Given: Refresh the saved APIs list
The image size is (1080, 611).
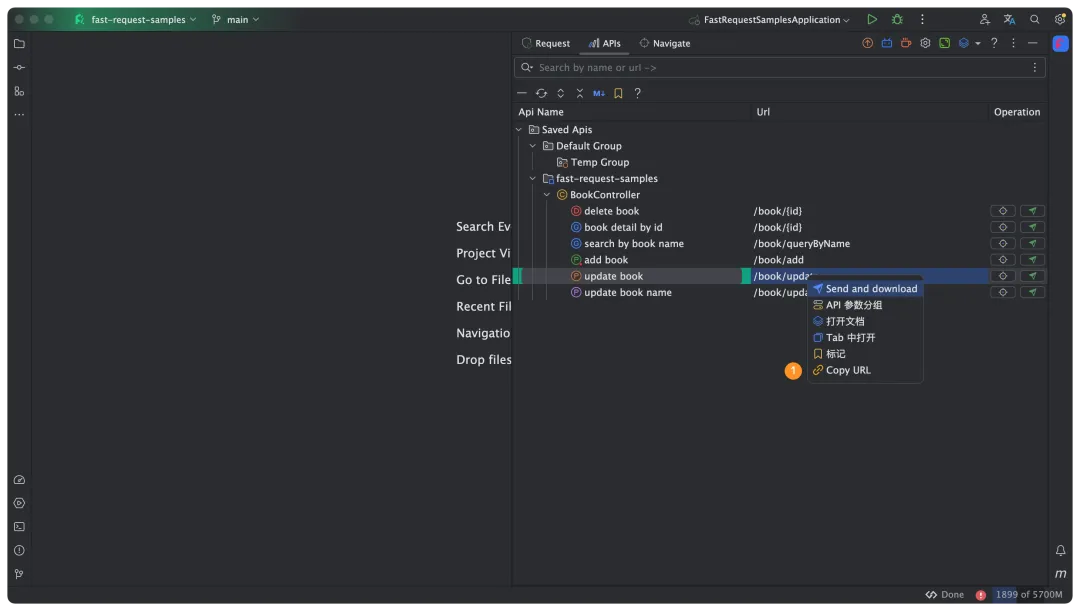Looking at the screenshot, I should coord(541,93).
